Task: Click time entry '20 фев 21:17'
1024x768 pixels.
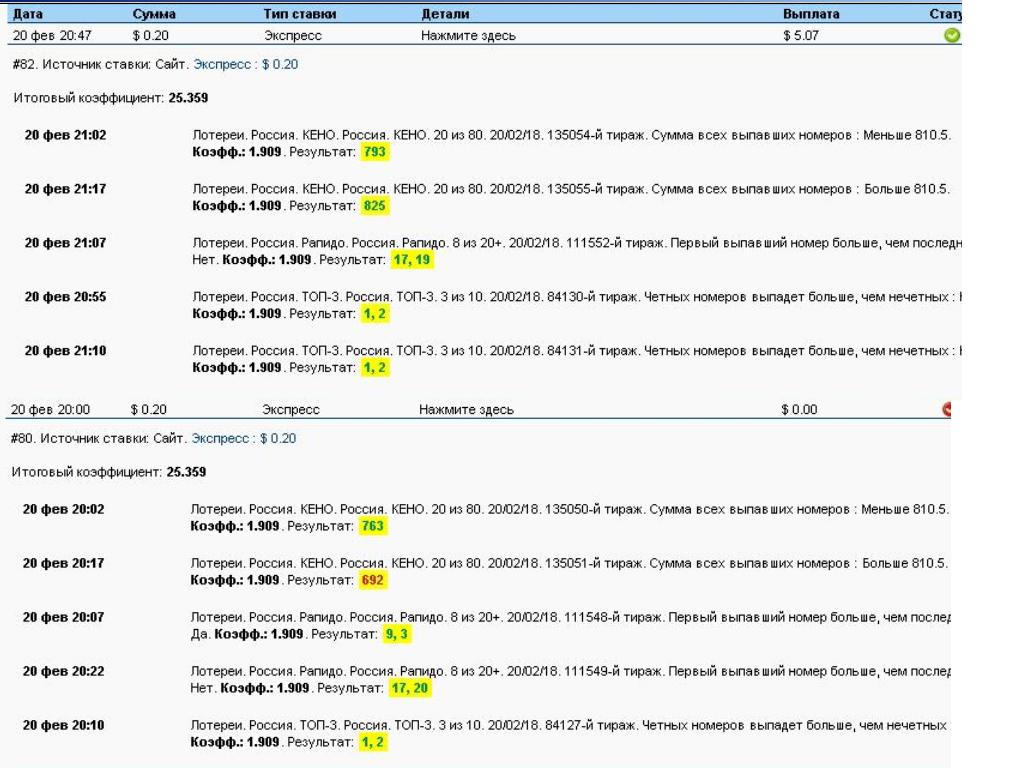Action: point(65,189)
